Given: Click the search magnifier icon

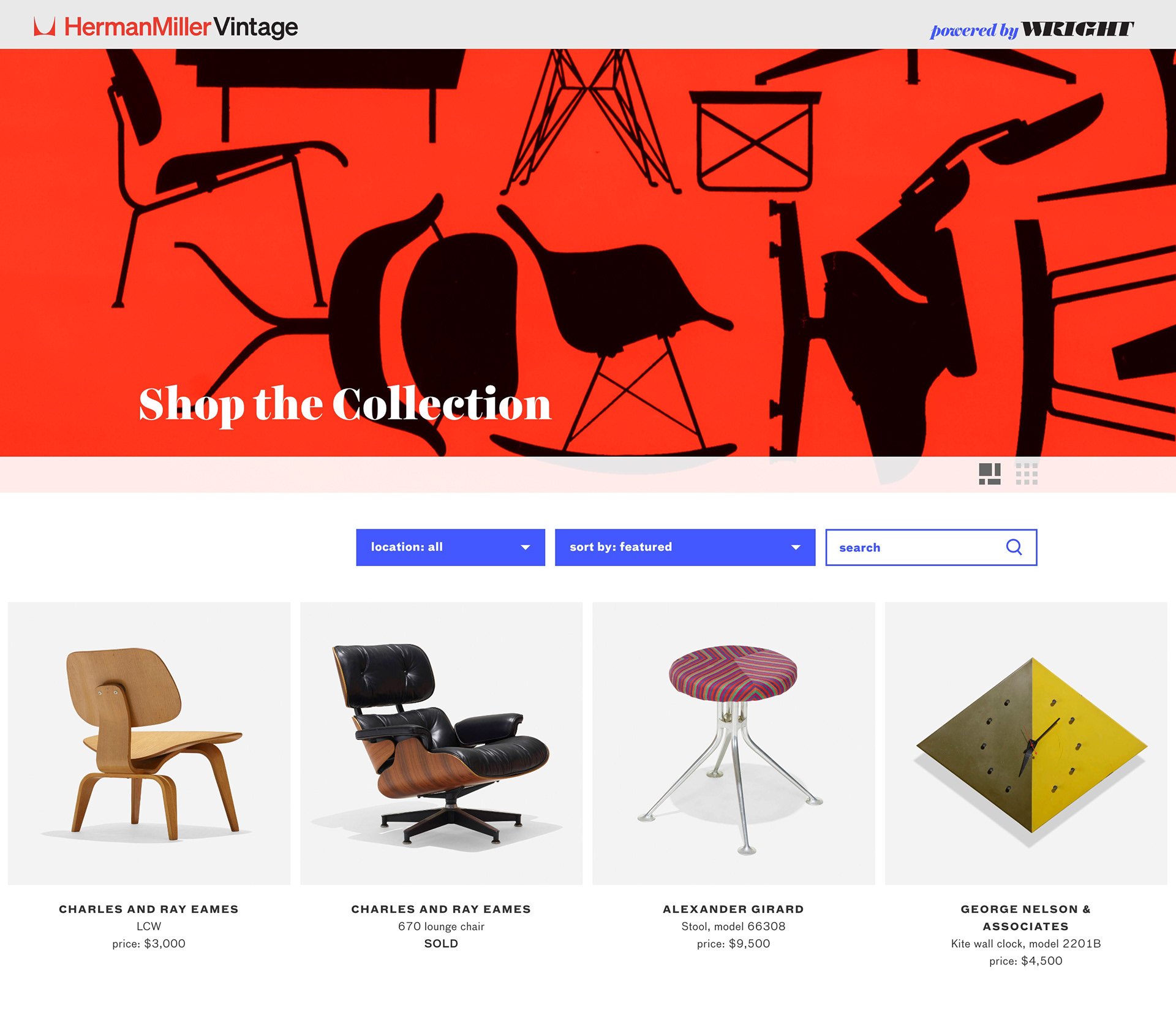Looking at the screenshot, I should pyautogui.click(x=1014, y=547).
